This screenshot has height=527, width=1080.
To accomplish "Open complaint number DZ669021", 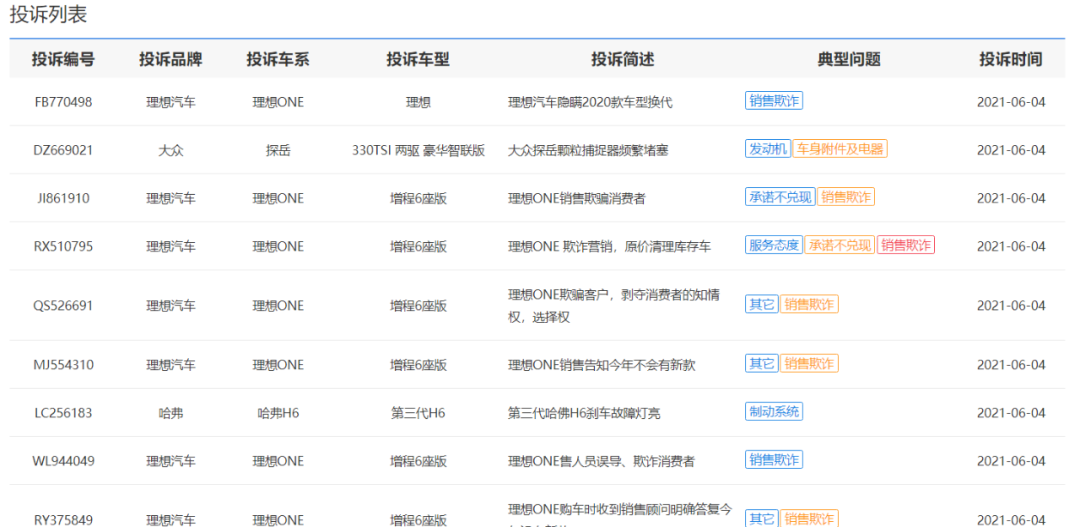I will coord(63,150).
